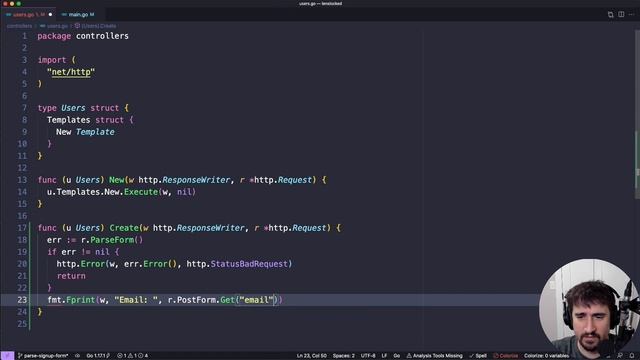Open the editor more actions ellipsis
This screenshot has width=640, height=360.
[632, 14]
